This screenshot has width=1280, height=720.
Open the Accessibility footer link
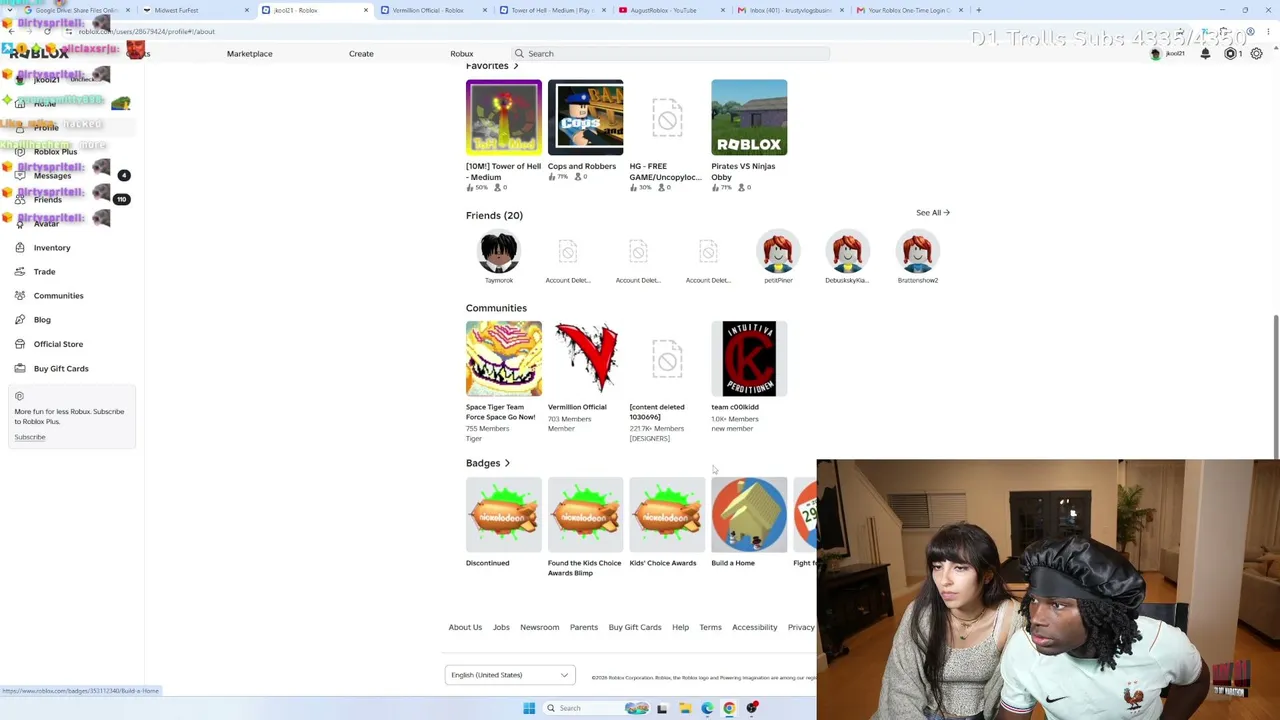tap(754, 627)
